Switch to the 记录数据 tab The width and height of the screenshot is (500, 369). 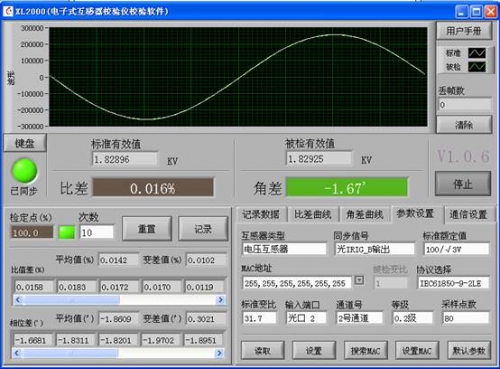point(261,214)
